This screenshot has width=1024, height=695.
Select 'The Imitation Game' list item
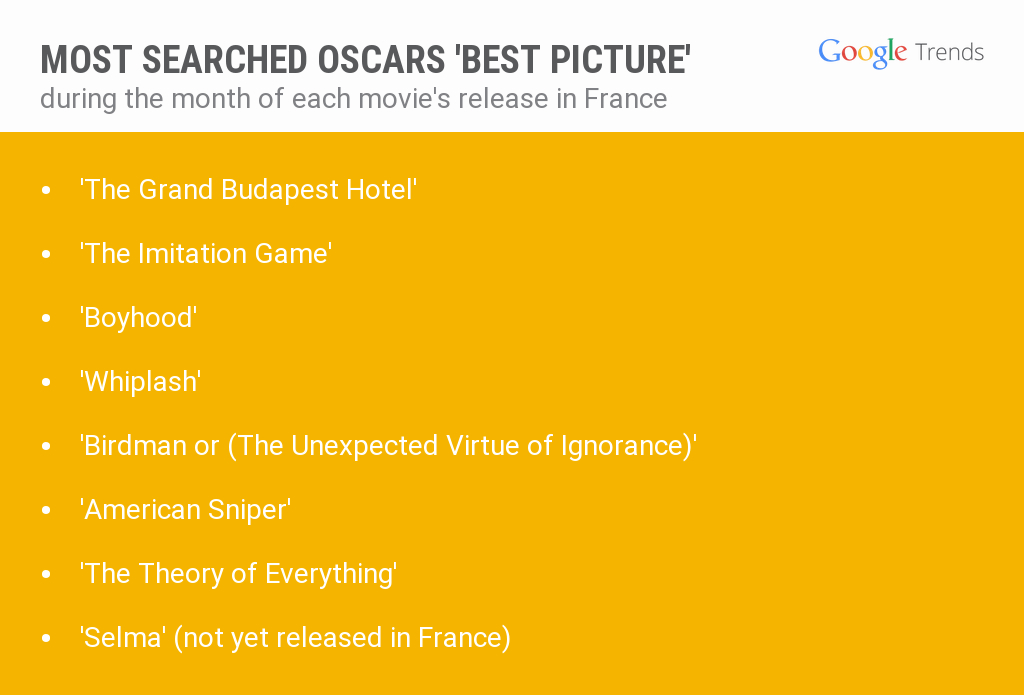tap(206, 253)
